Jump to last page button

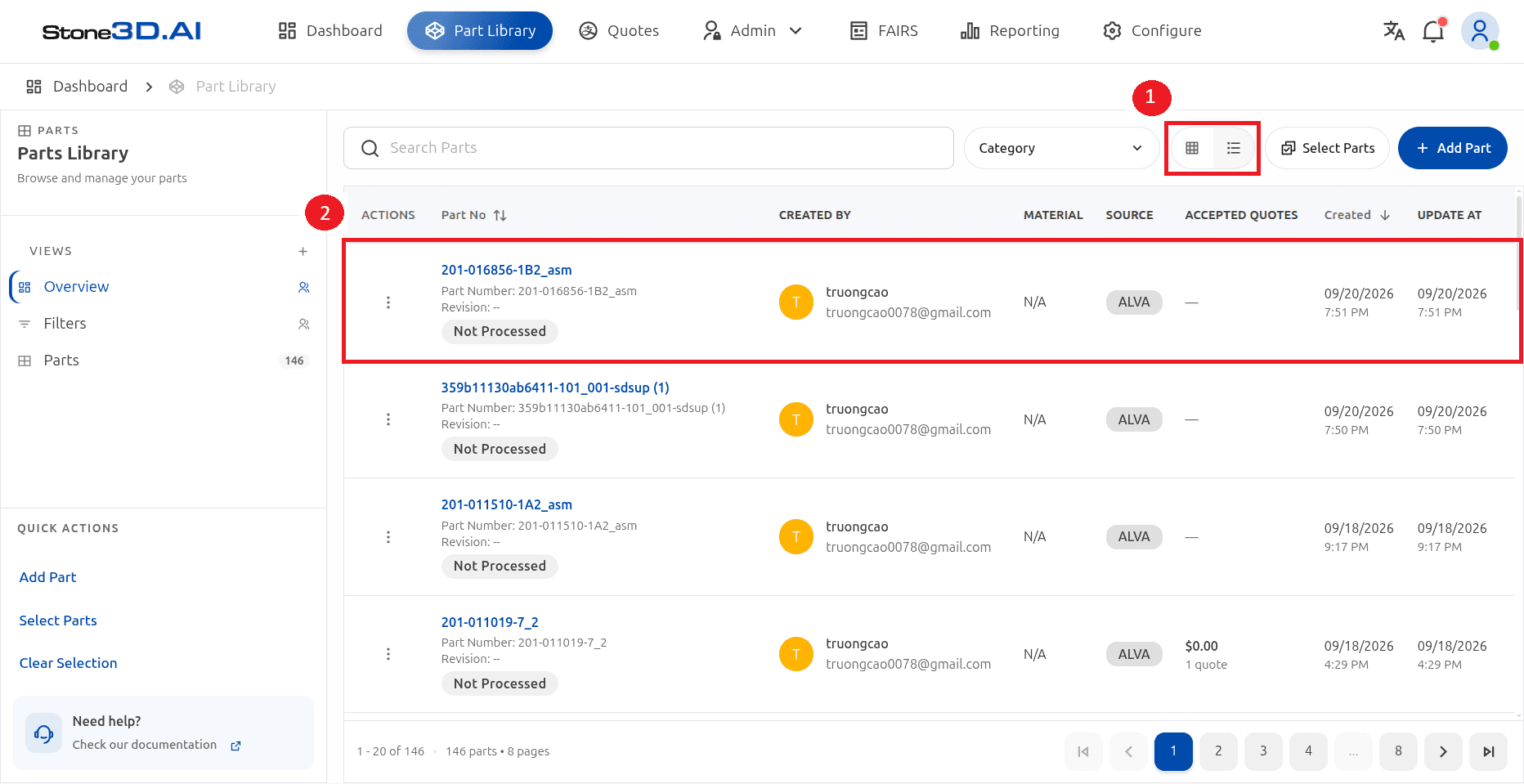pyautogui.click(x=1488, y=751)
